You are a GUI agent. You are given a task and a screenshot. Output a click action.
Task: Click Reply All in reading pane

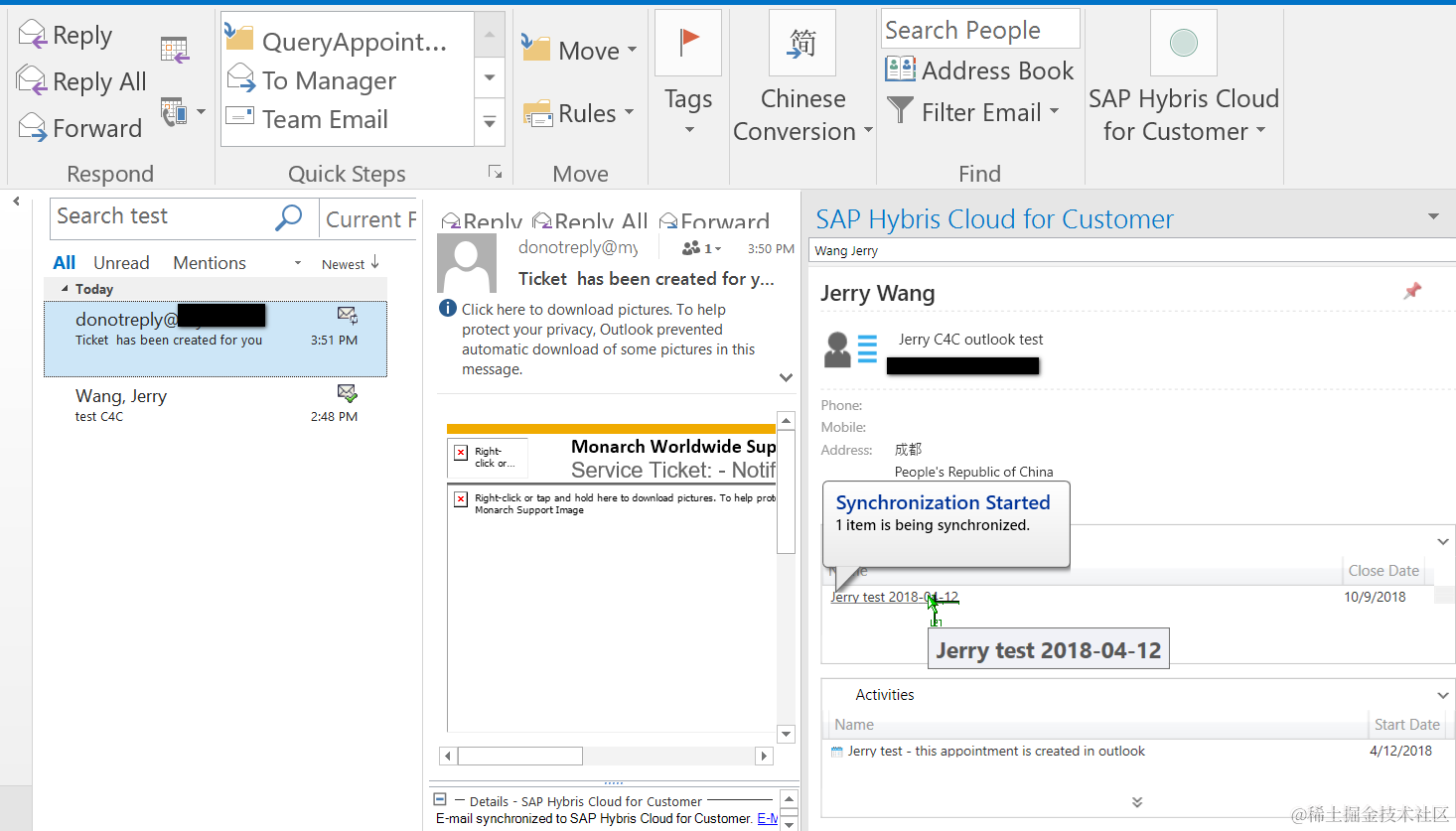click(590, 221)
